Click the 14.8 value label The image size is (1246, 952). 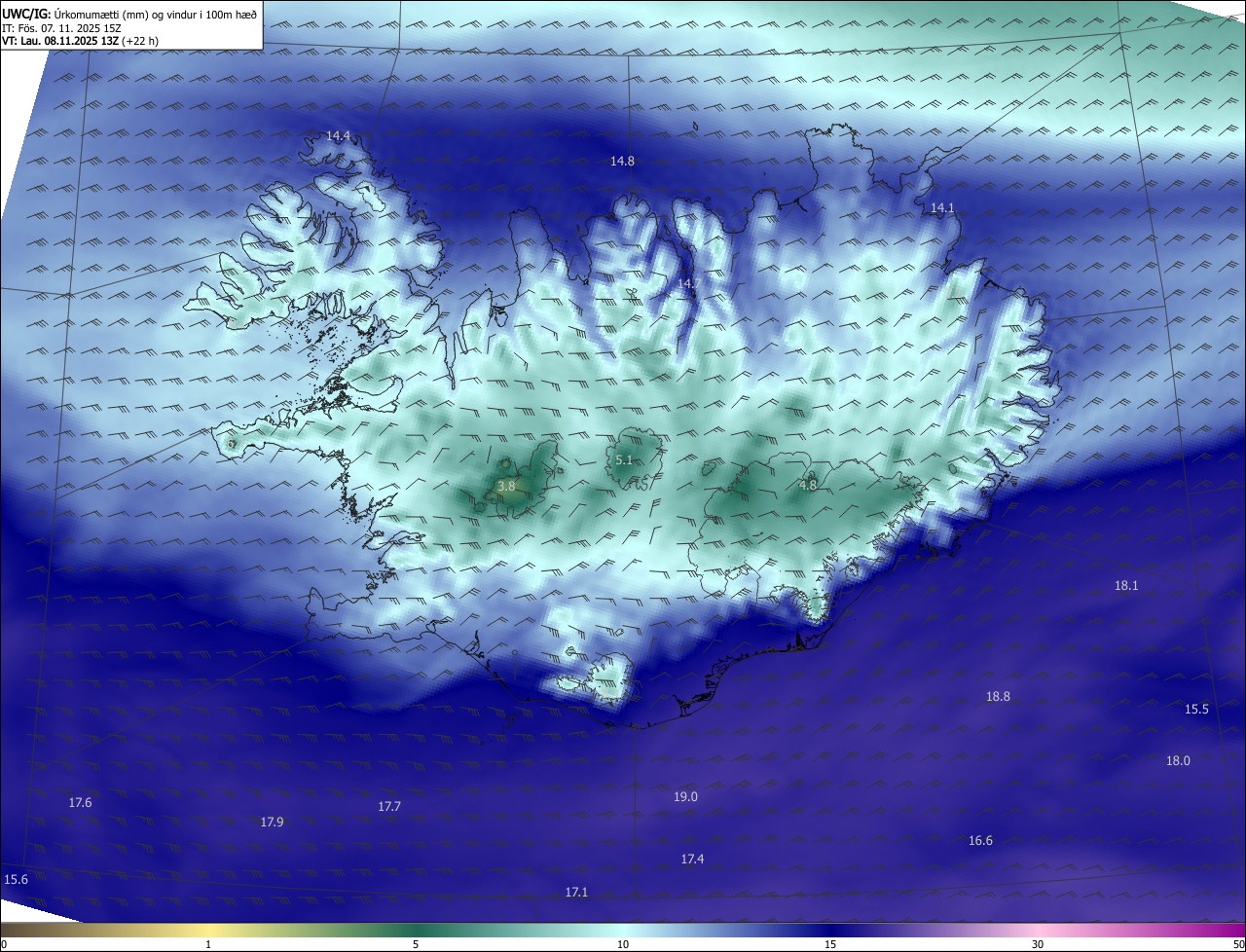622,162
